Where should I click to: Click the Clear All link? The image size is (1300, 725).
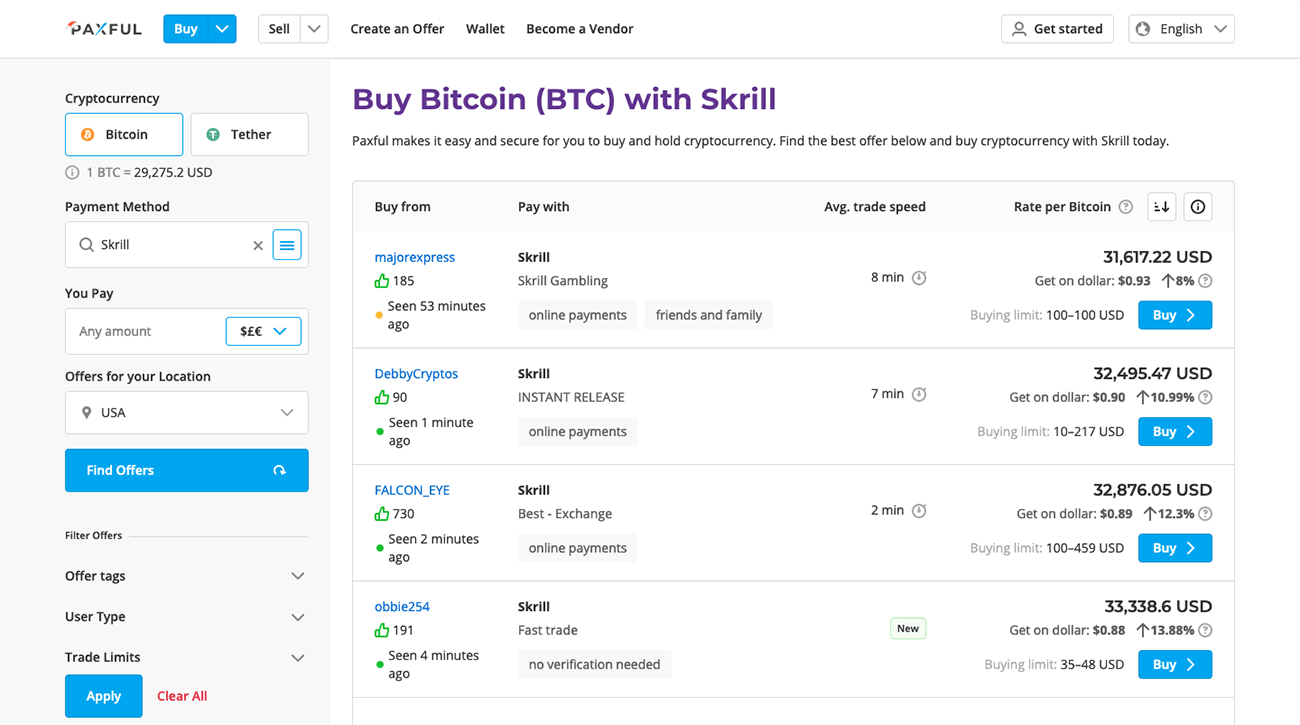(x=182, y=696)
